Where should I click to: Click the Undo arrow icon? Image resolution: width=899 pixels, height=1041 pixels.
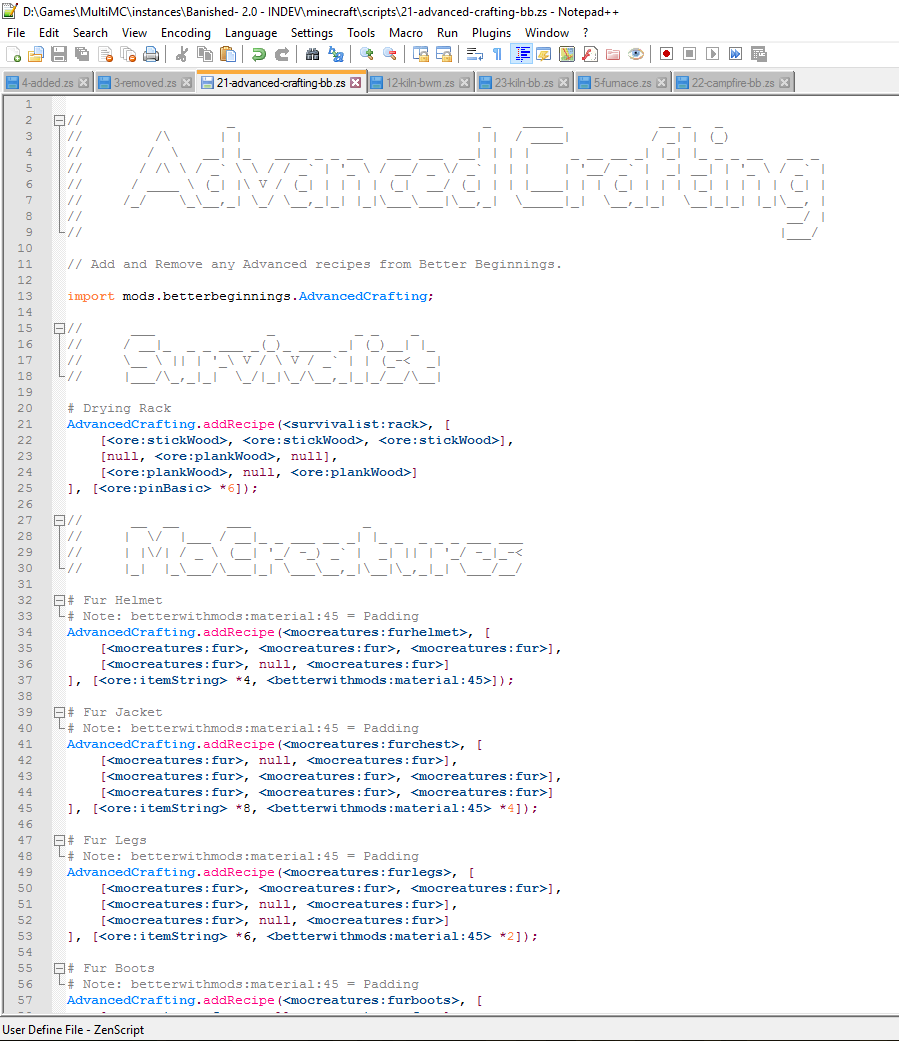click(x=258, y=54)
